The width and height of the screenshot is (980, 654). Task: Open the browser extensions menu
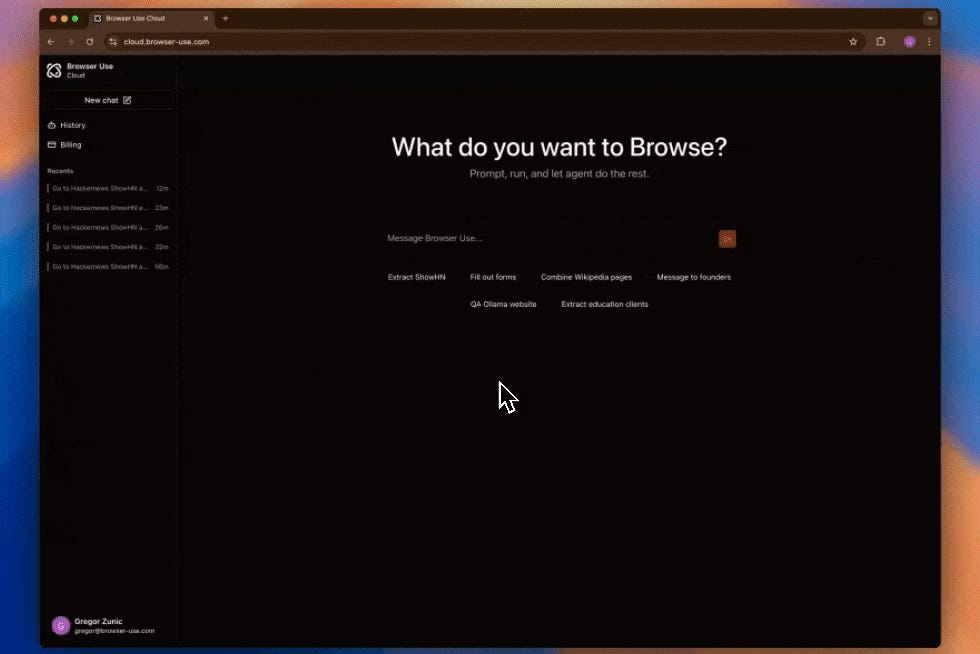(881, 42)
